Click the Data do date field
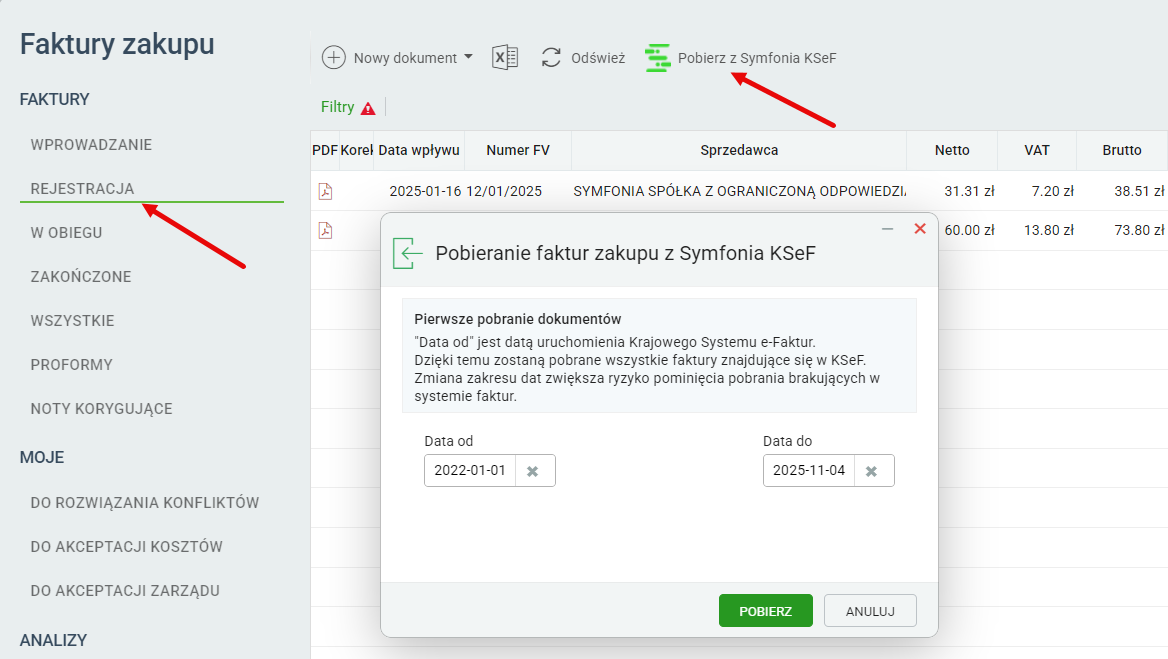1168x659 pixels. [809, 471]
